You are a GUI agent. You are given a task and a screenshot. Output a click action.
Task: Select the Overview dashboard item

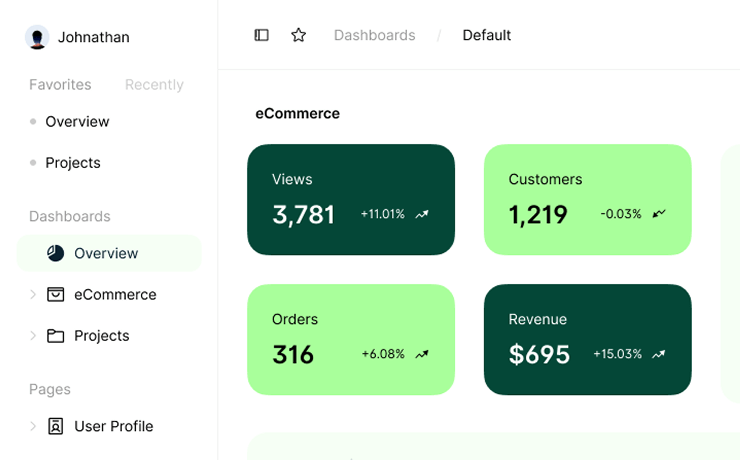click(x=106, y=253)
